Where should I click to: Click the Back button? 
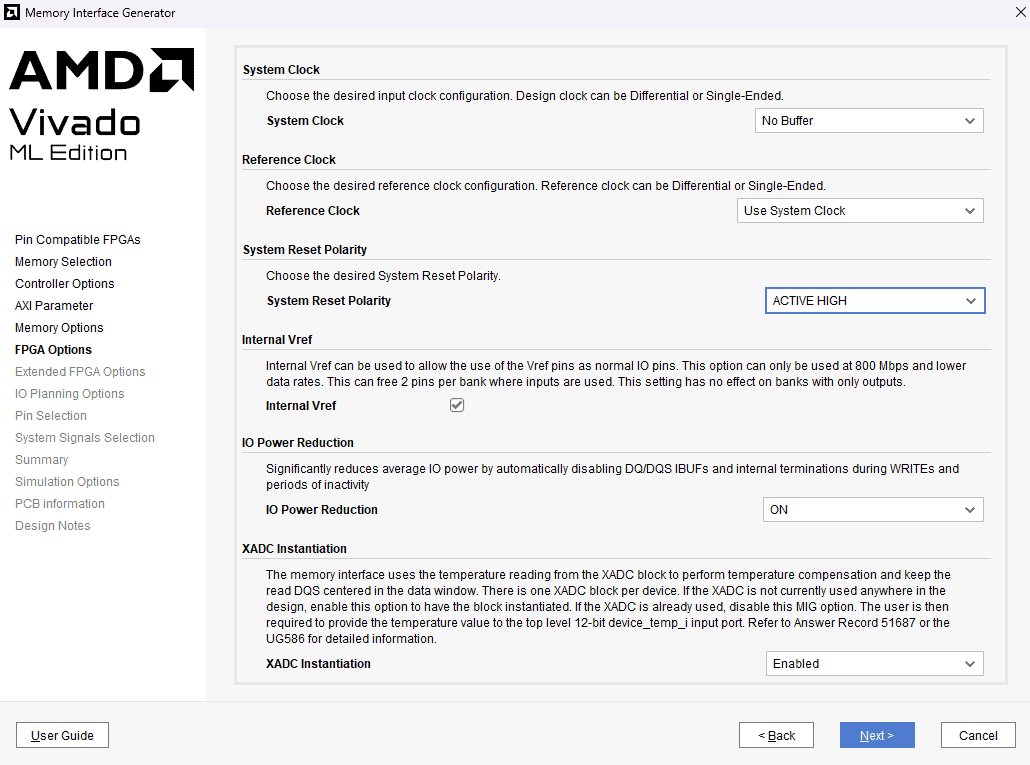[776, 736]
